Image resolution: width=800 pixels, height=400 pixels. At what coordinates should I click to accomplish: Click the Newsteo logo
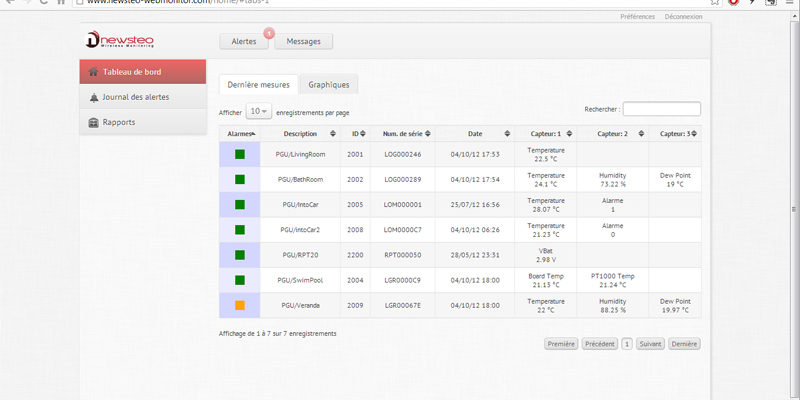point(119,39)
